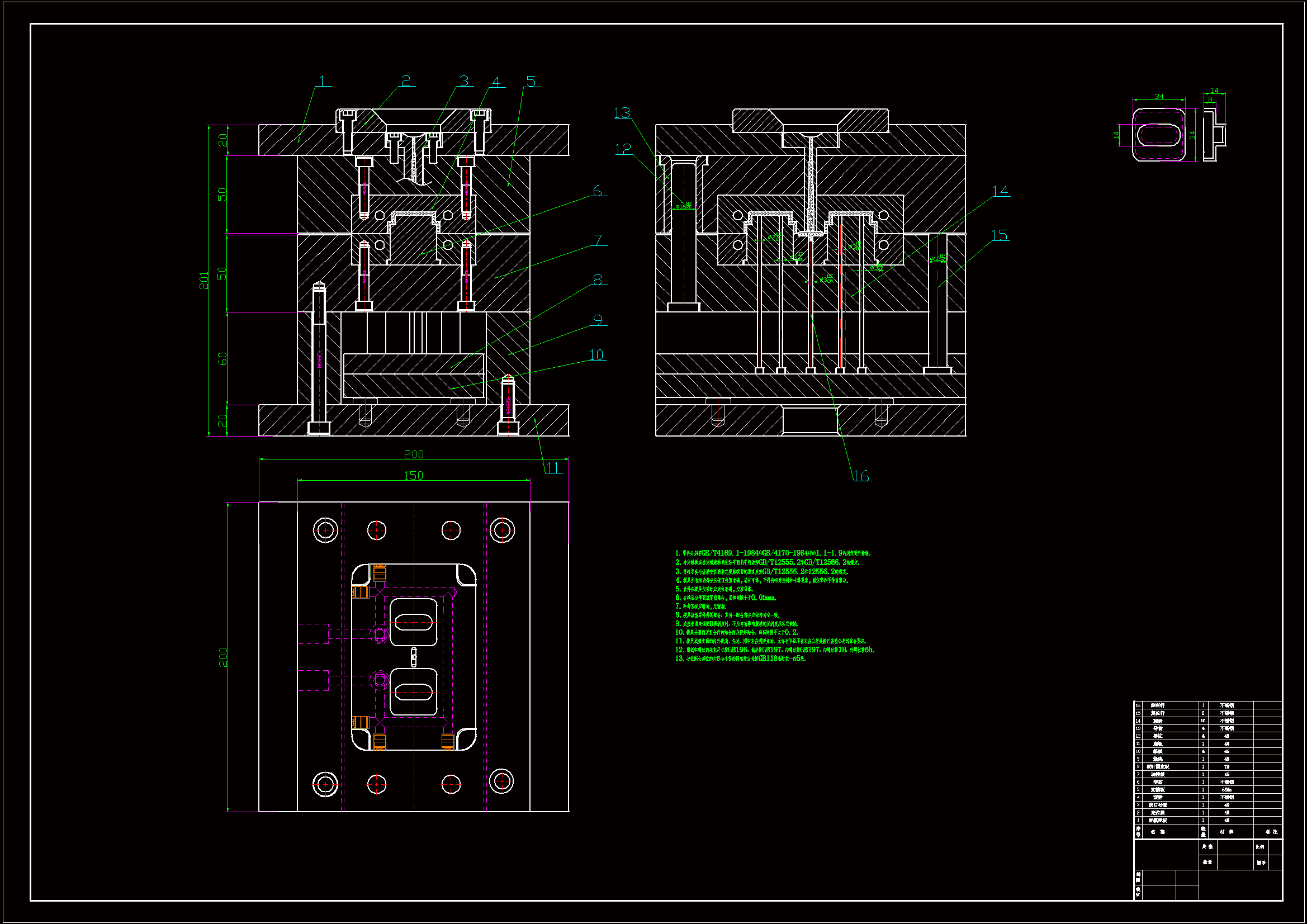This screenshot has width=1307, height=924.
Task: Select the vertical 200 dimension on plan view
Action: 222,657
